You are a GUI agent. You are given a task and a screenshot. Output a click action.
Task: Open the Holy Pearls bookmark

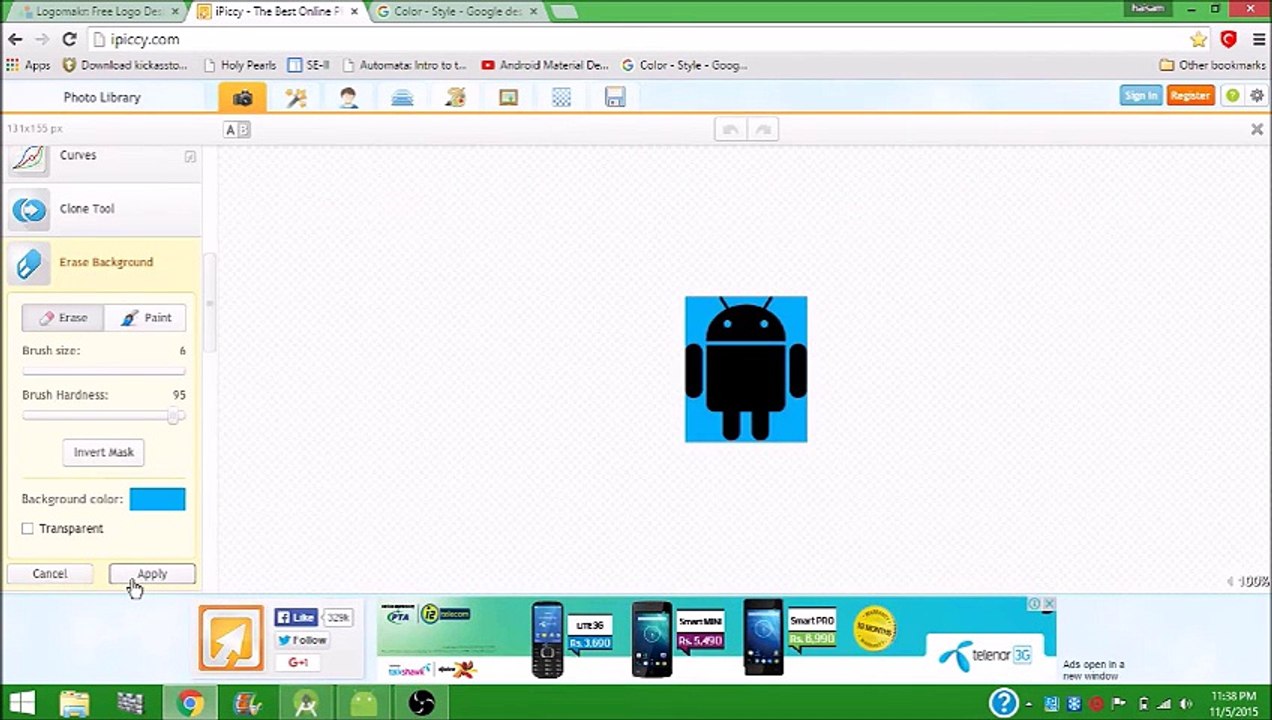click(239, 65)
